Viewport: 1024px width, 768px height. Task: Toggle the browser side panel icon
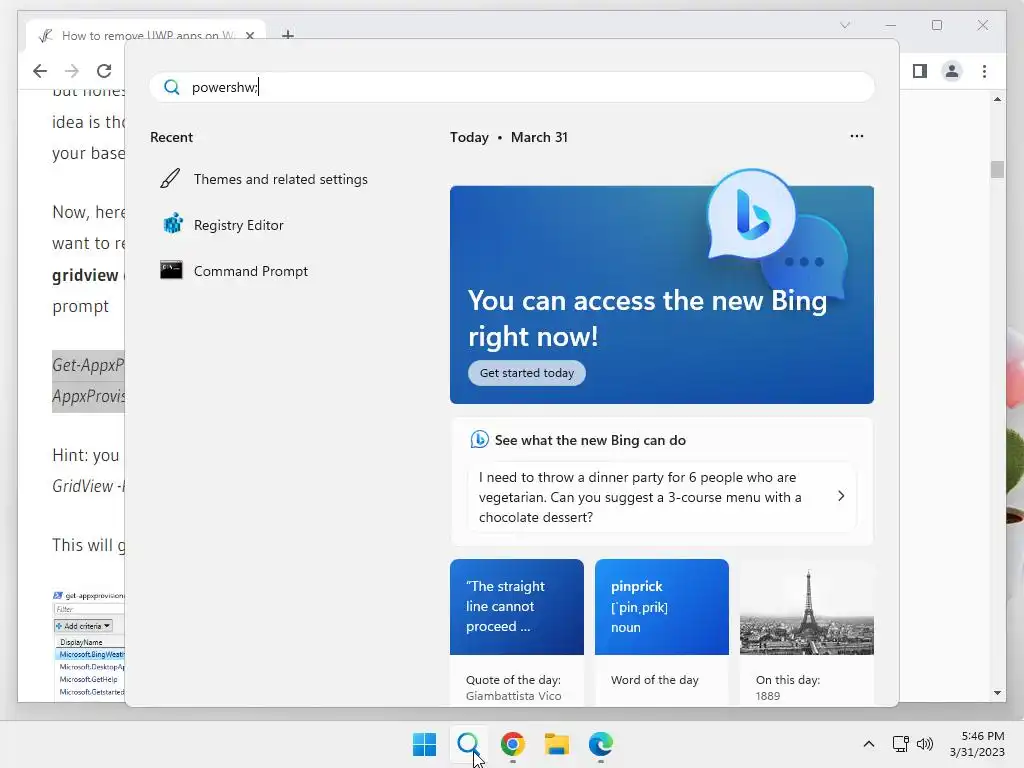coord(920,71)
